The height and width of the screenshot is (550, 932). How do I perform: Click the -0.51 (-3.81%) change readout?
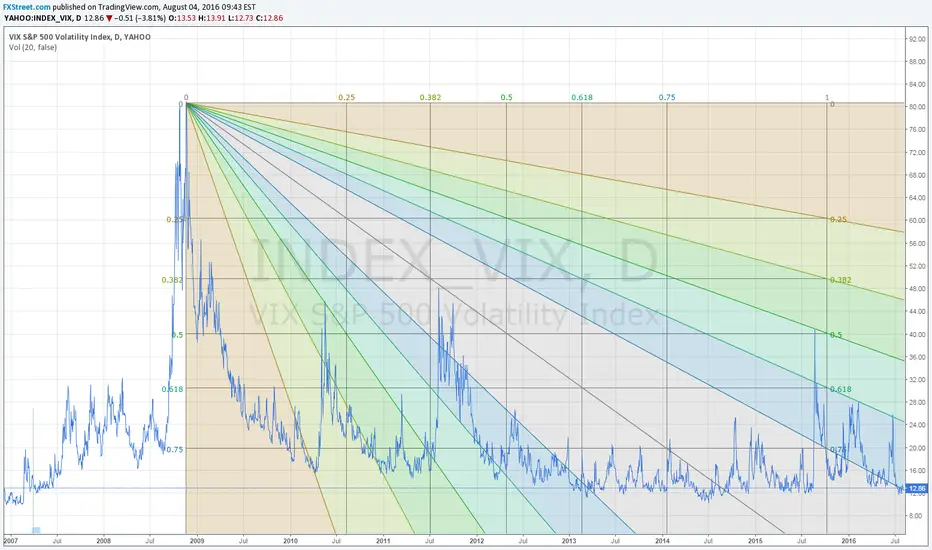coord(140,18)
